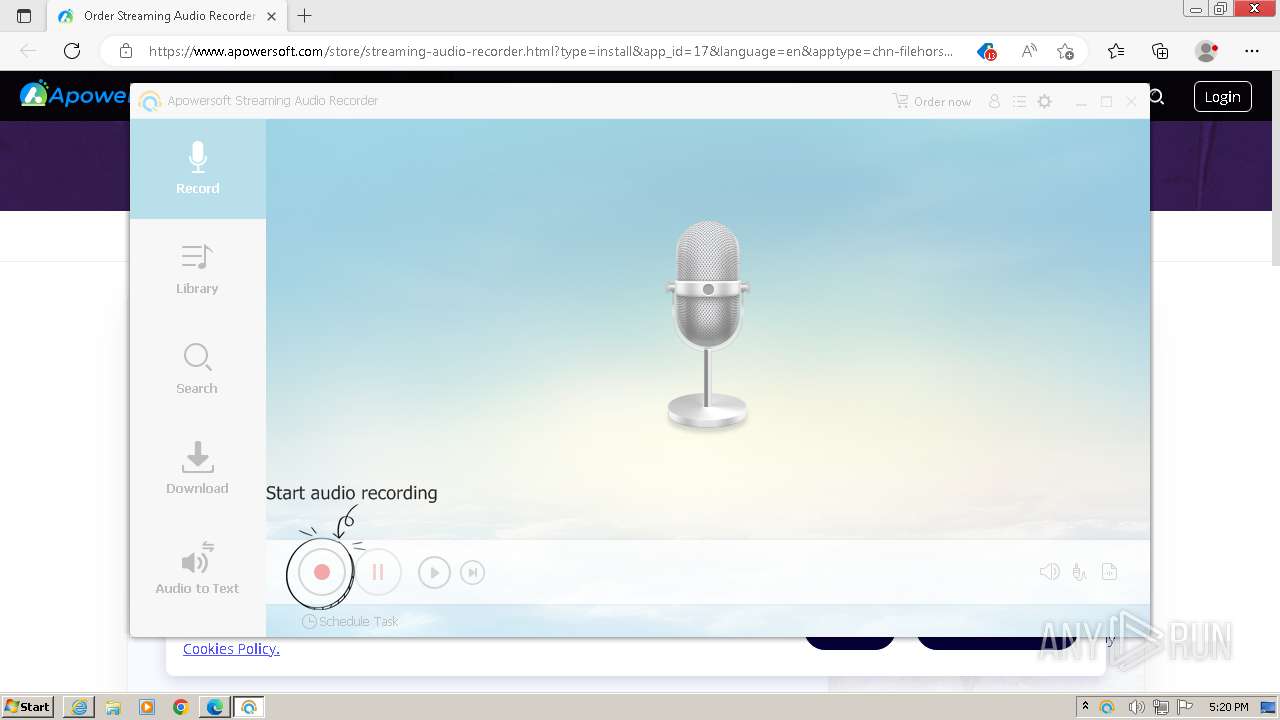Close the Streaming Audio Recorder window
Viewport: 1280px width, 720px height.
[1131, 102]
